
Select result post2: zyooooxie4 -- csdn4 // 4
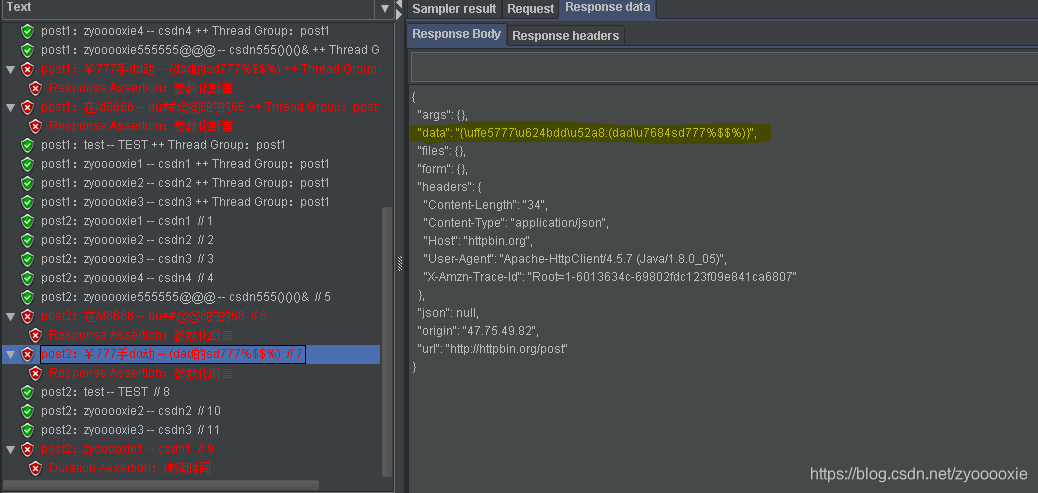click(127, 278)
